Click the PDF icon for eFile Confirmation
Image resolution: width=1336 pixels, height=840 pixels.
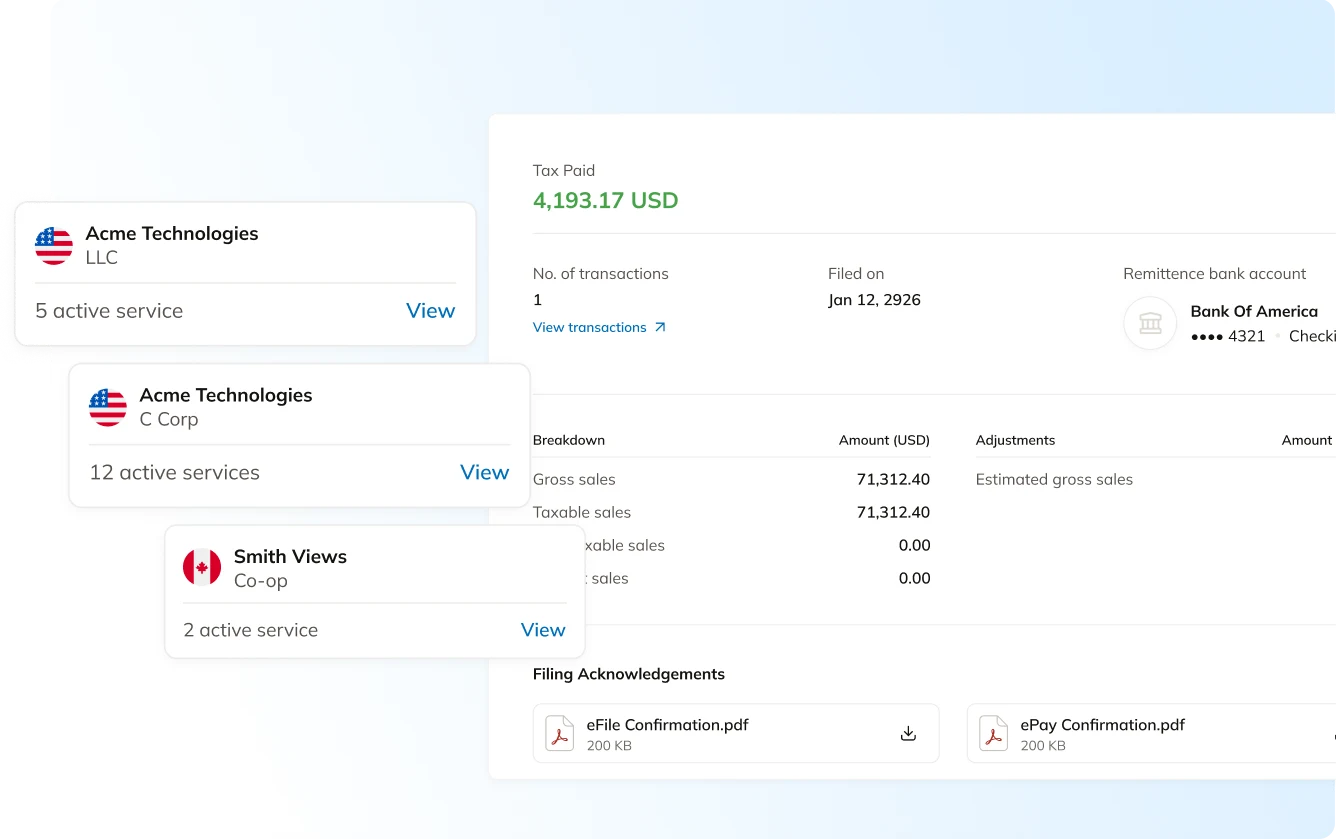[x=559, y=734]
